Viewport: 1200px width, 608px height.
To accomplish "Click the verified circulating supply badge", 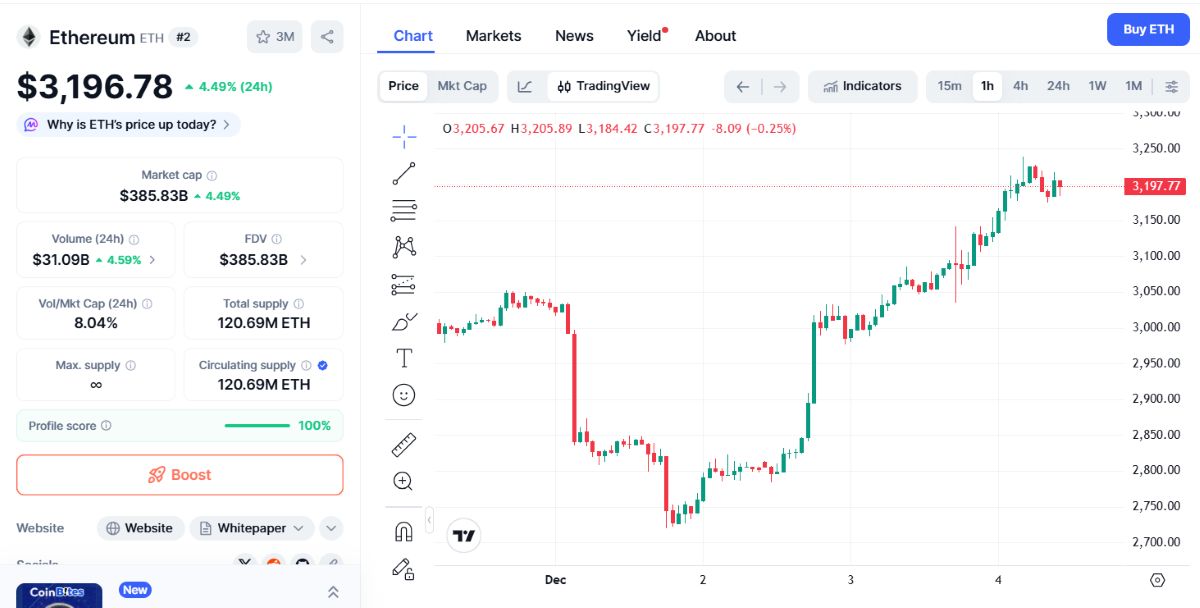I will pyautogui.click(x=322, y=366).
